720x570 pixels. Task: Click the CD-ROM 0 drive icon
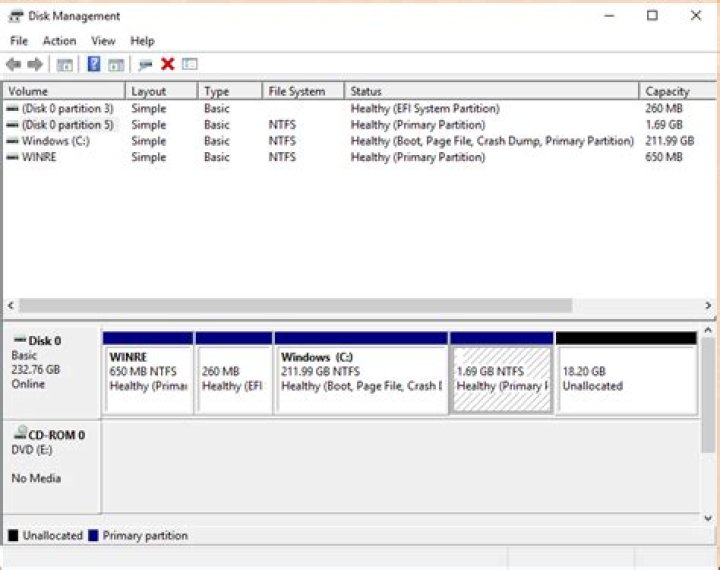pos(20,432)
